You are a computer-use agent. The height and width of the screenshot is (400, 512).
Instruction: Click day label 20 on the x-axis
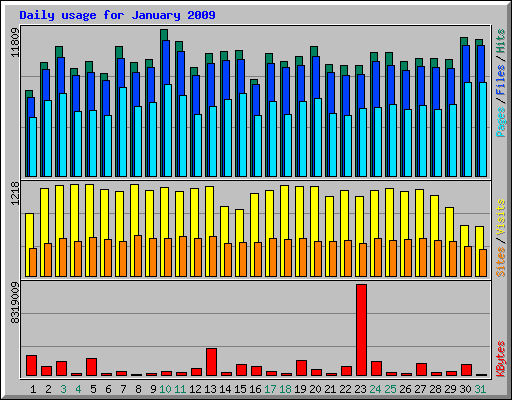(315, 389)
